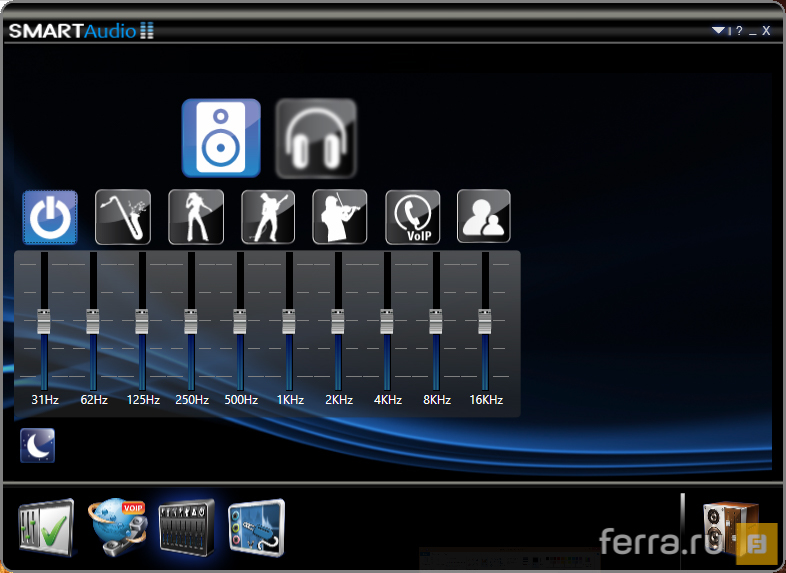The height and width of the screenshot is (573, 786).
Task: Switch to the headphones output icon
Action: click(x=316, y=138)
